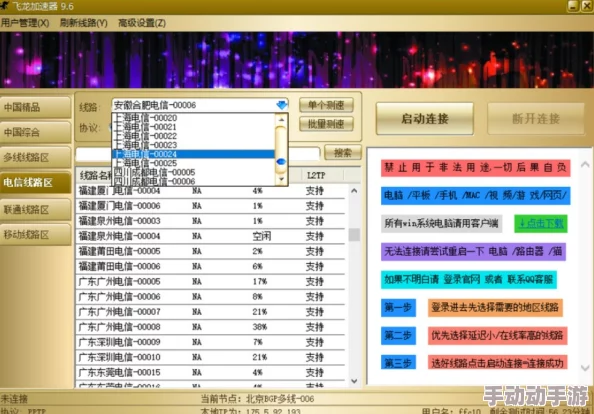Click the 第三步 step label
Viewport: 594px width, 414px height.
point(398,363)
